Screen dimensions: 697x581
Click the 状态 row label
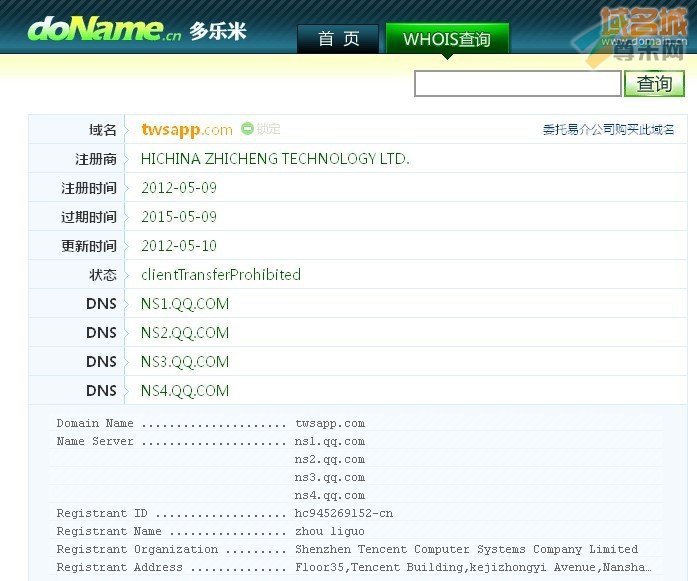click(103, 275)
